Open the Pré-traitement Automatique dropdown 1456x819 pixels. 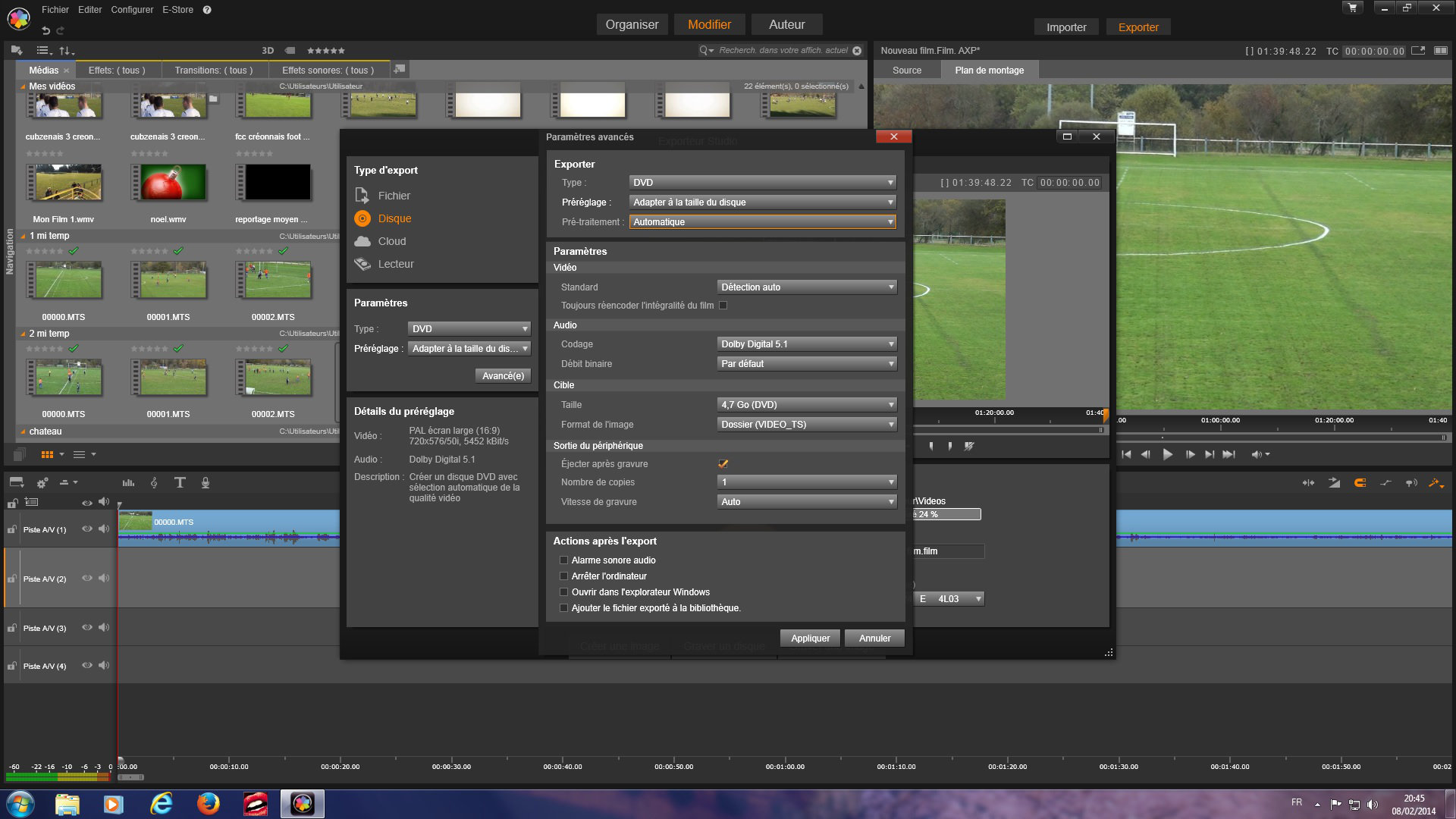point(762,222)
